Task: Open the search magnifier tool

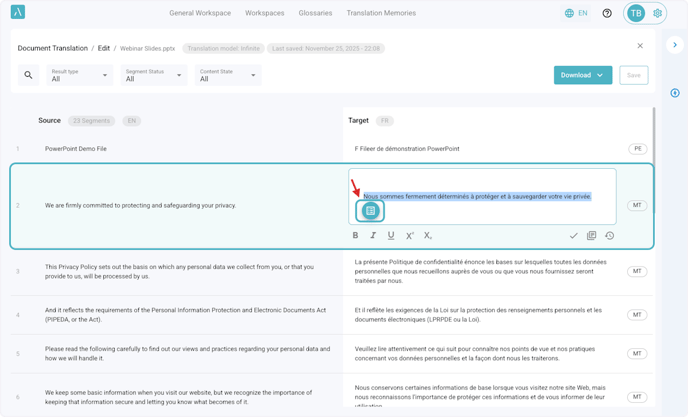Action: coord(28,75)
